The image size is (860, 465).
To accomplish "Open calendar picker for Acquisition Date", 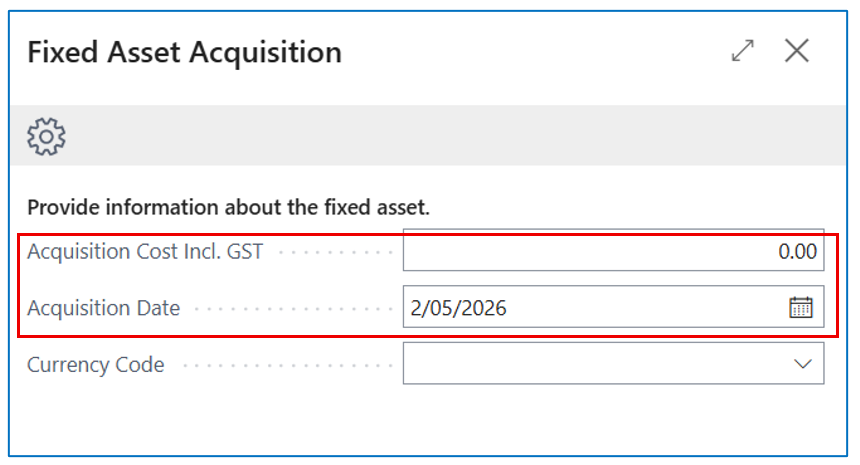I will pos(801,308).
